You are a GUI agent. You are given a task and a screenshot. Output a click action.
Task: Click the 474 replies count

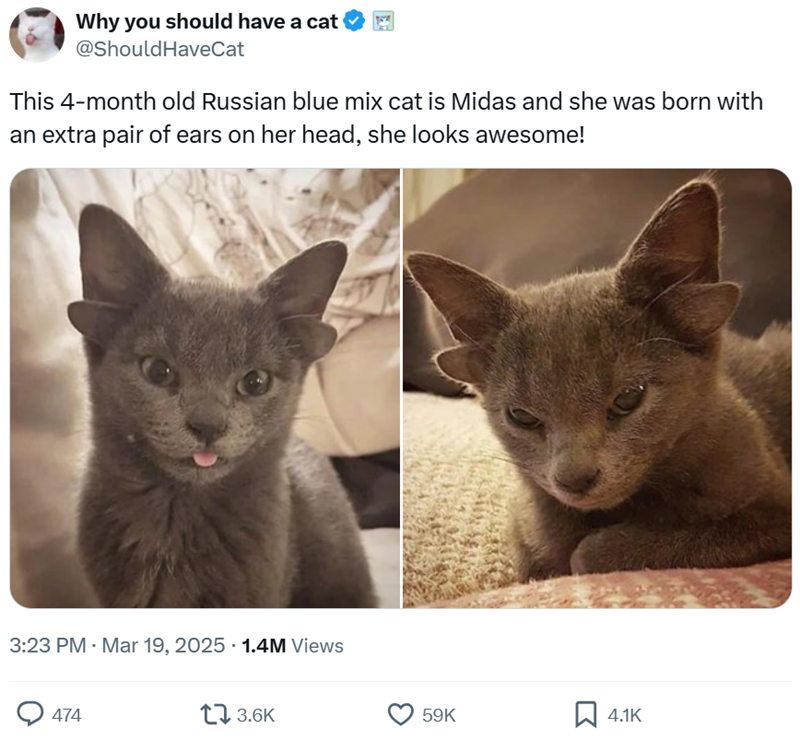tap(66, 715)
